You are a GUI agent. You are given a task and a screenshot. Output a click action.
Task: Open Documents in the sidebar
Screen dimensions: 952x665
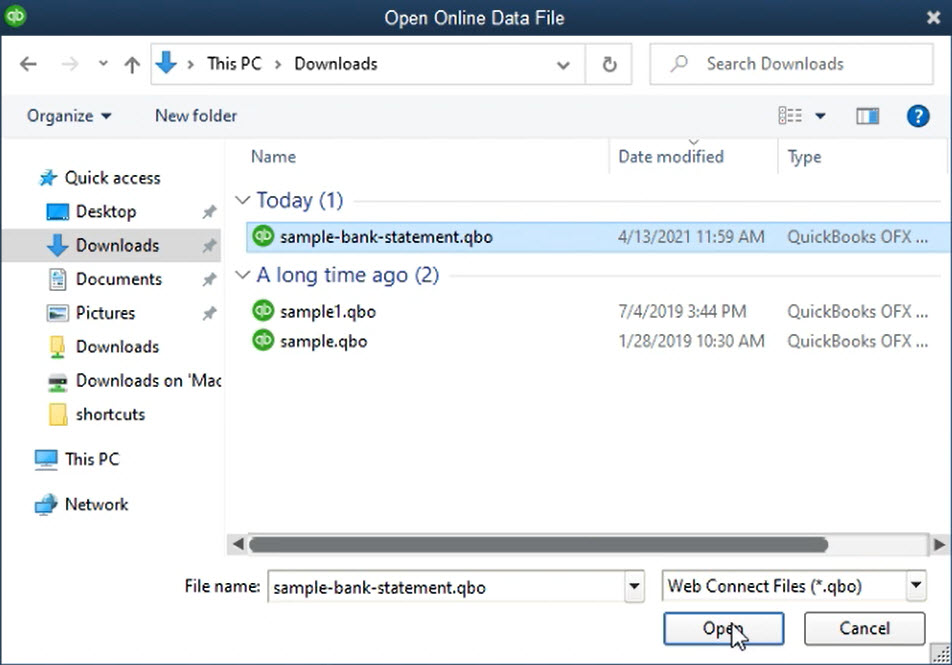pyautogui.click(x=118, y=279)
